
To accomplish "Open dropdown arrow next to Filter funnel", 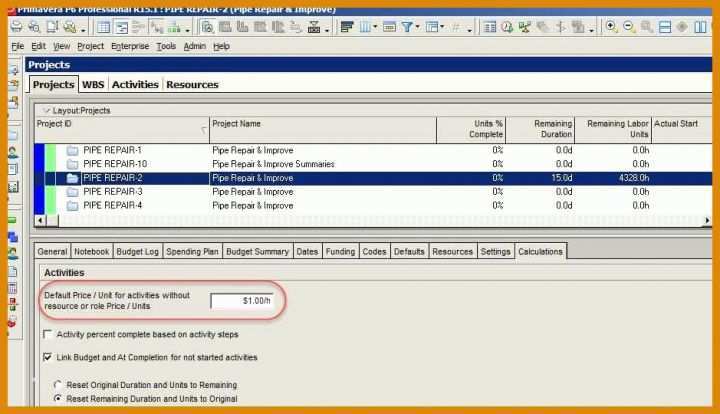I will [417, 27].
